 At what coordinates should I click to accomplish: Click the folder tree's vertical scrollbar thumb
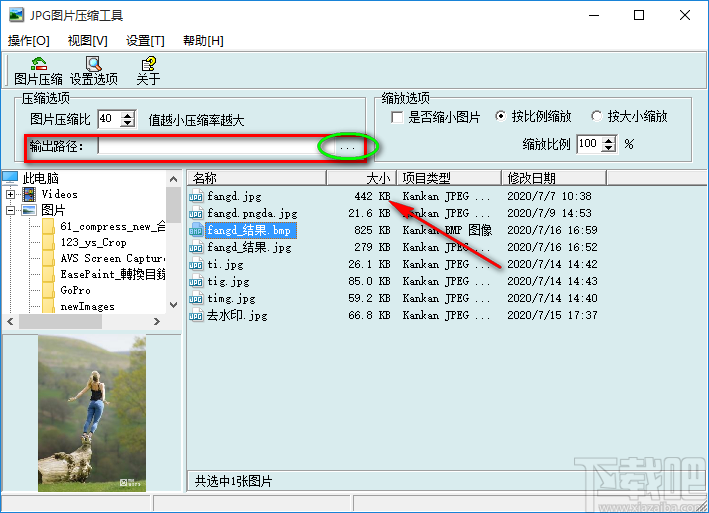pyautogui.click(x=174, y=205)
